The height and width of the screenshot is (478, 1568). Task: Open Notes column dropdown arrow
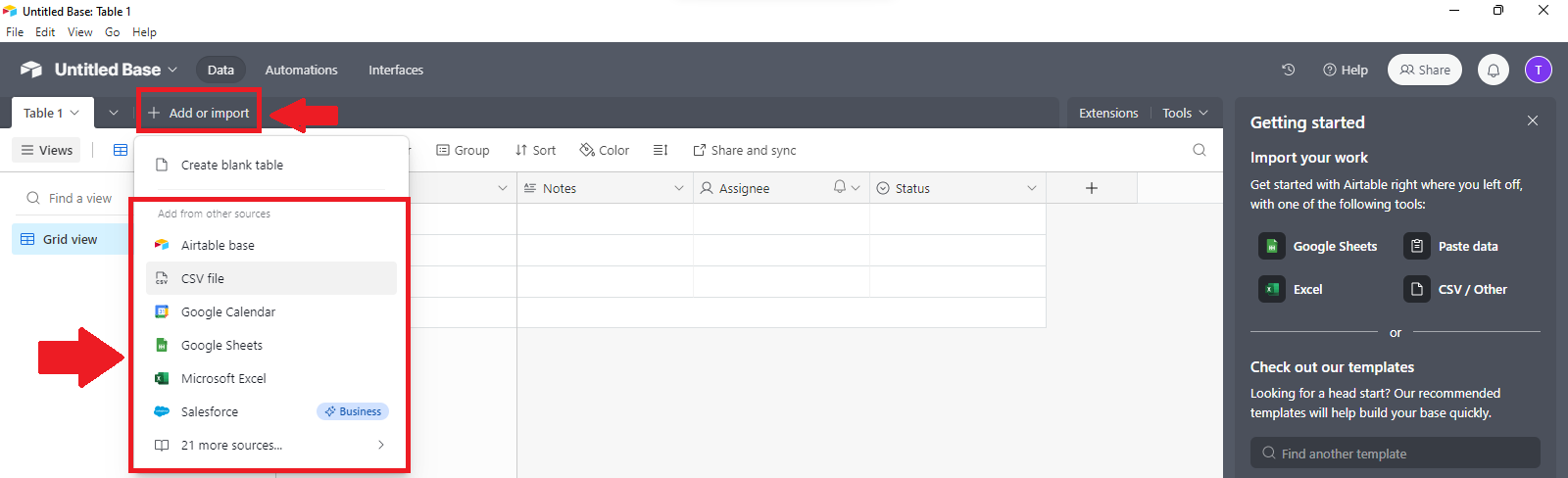pyautogui.click(x=679, y=188)
